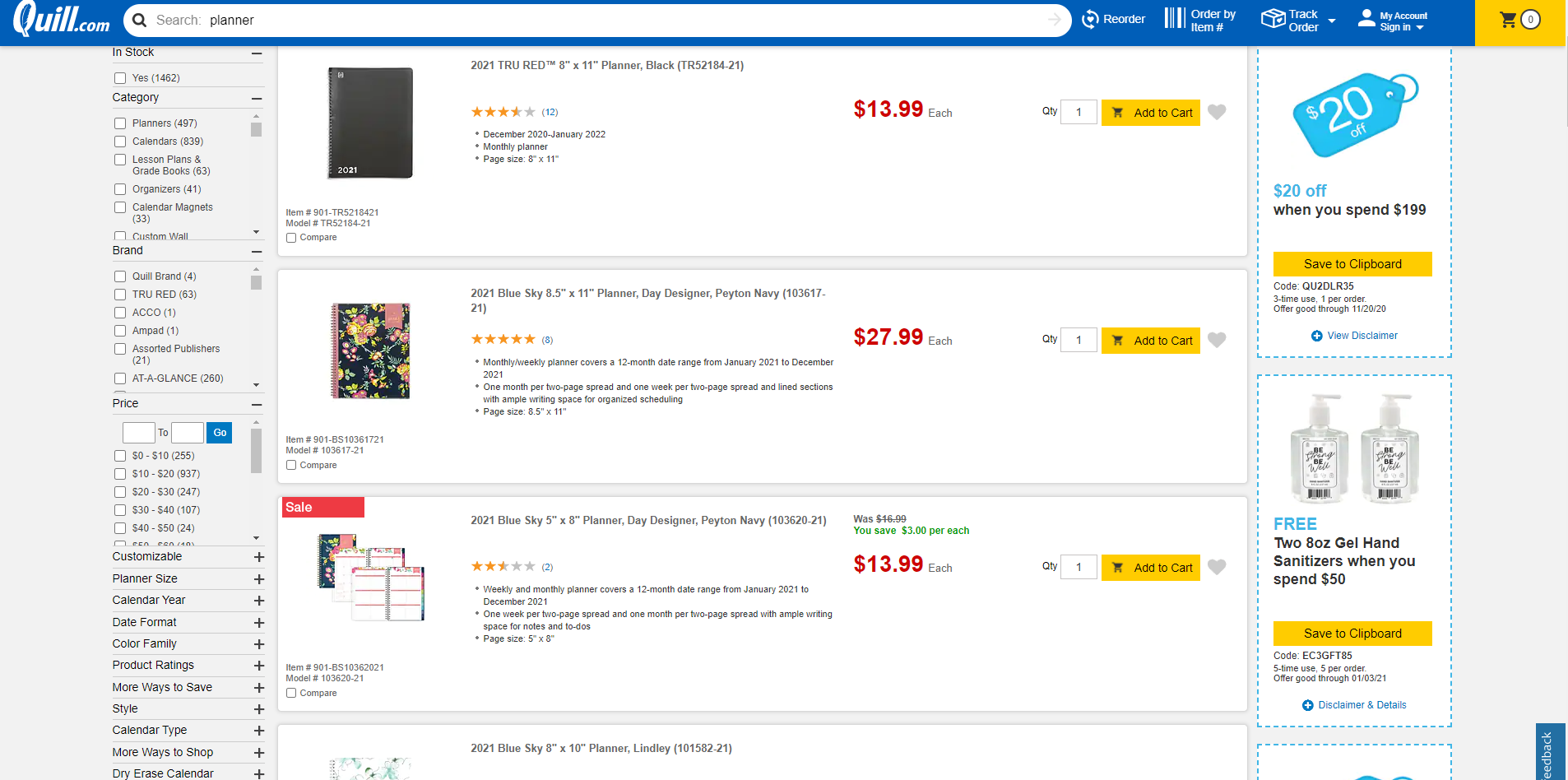Image resolution: width=1568 pixels, height=780 pixels.
Task: Tick the Planners (497) category checkbox
Action: tap(120, 123)
